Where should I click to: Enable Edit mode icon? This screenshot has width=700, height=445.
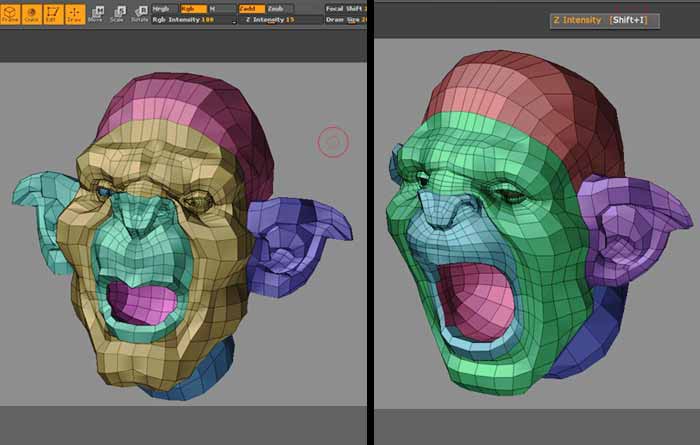tap(53, 13)
